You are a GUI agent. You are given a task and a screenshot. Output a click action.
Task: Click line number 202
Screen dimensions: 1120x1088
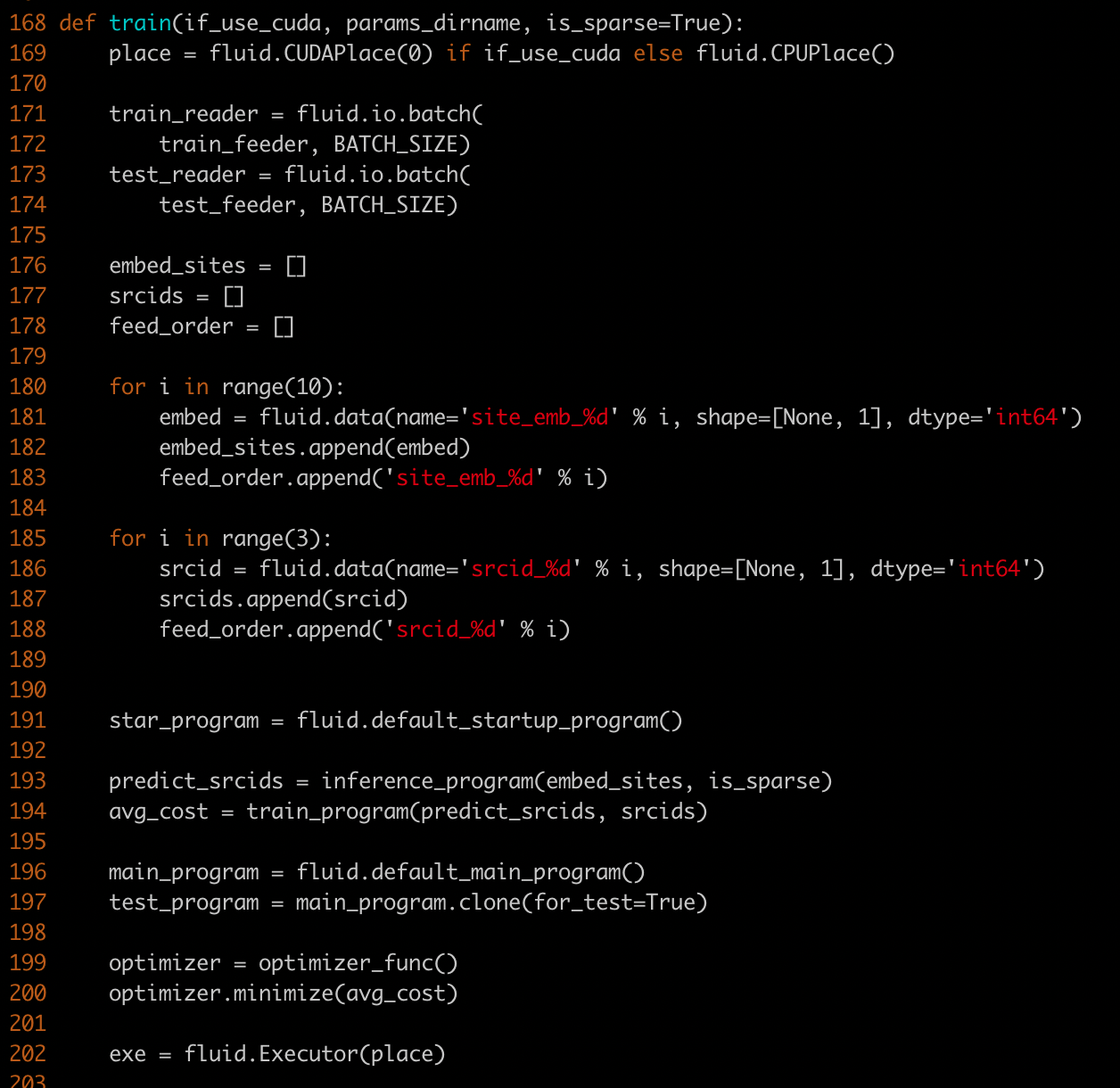pos(28,1053)
